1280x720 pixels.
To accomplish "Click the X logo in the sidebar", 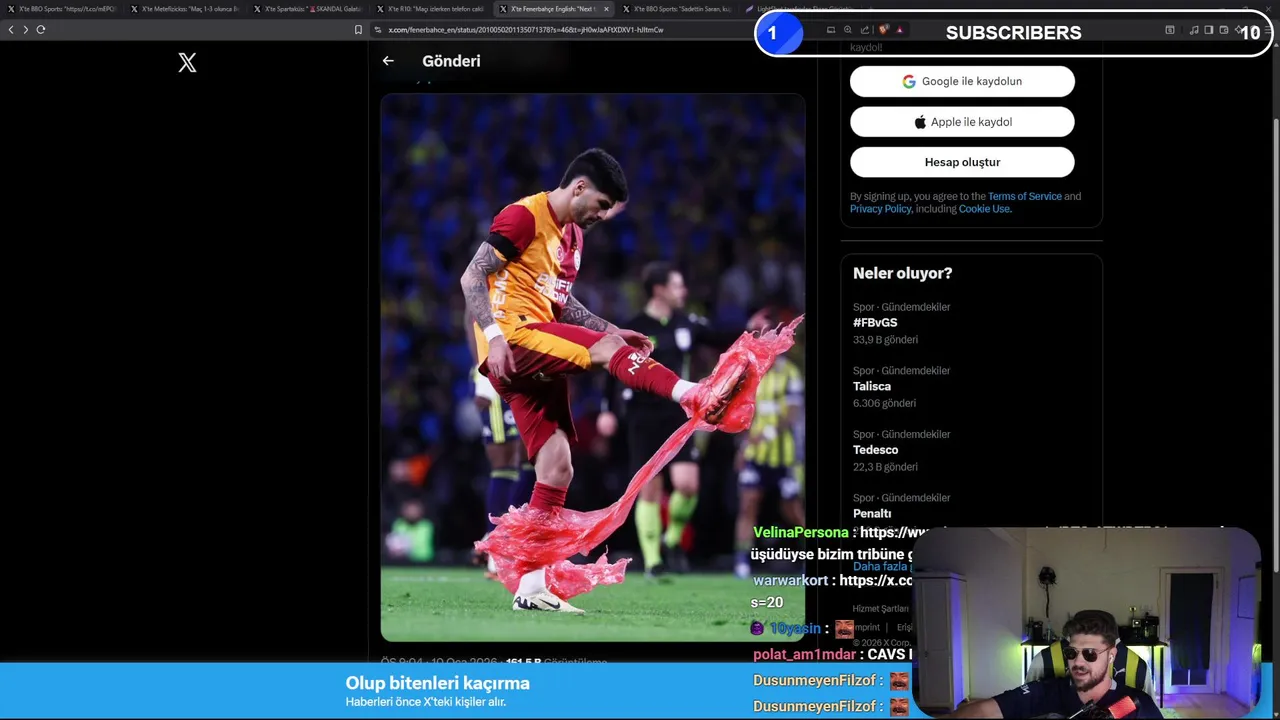I will tap(187, 63).
